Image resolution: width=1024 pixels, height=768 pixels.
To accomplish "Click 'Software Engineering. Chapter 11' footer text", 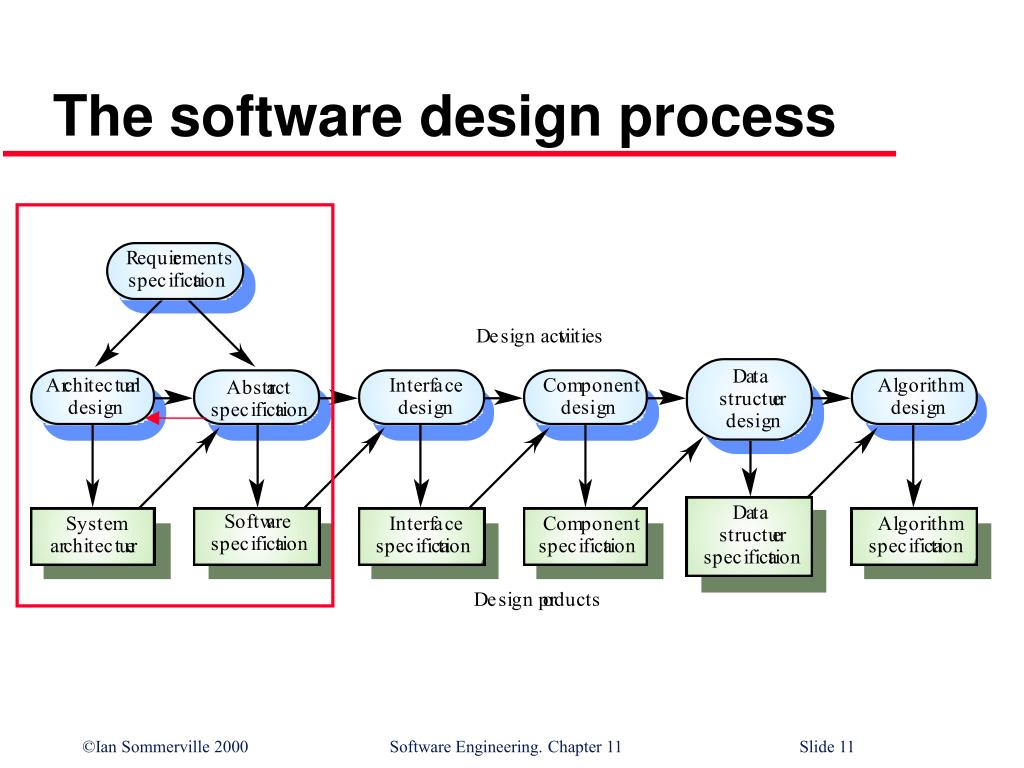I will (505, 746).
